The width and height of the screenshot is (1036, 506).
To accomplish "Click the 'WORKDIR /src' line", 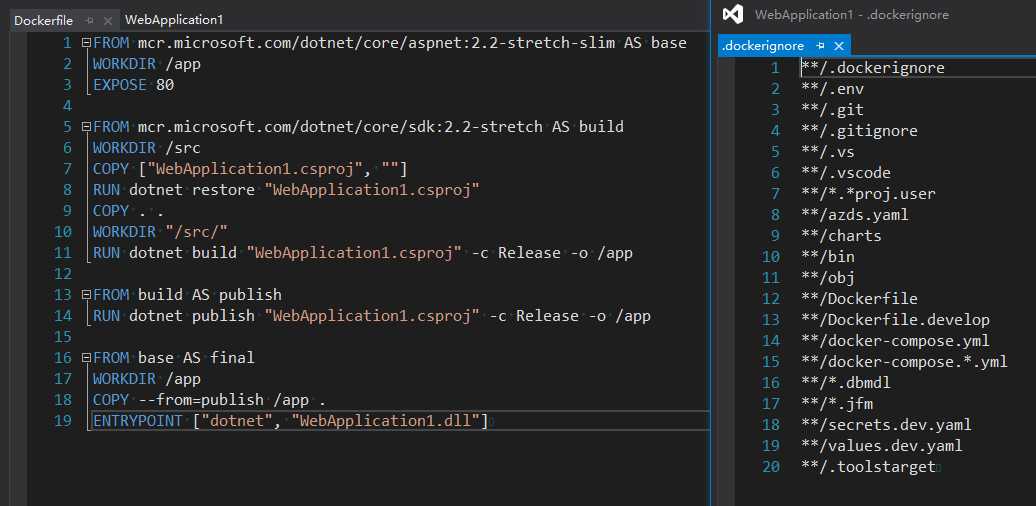I will 147,147.
